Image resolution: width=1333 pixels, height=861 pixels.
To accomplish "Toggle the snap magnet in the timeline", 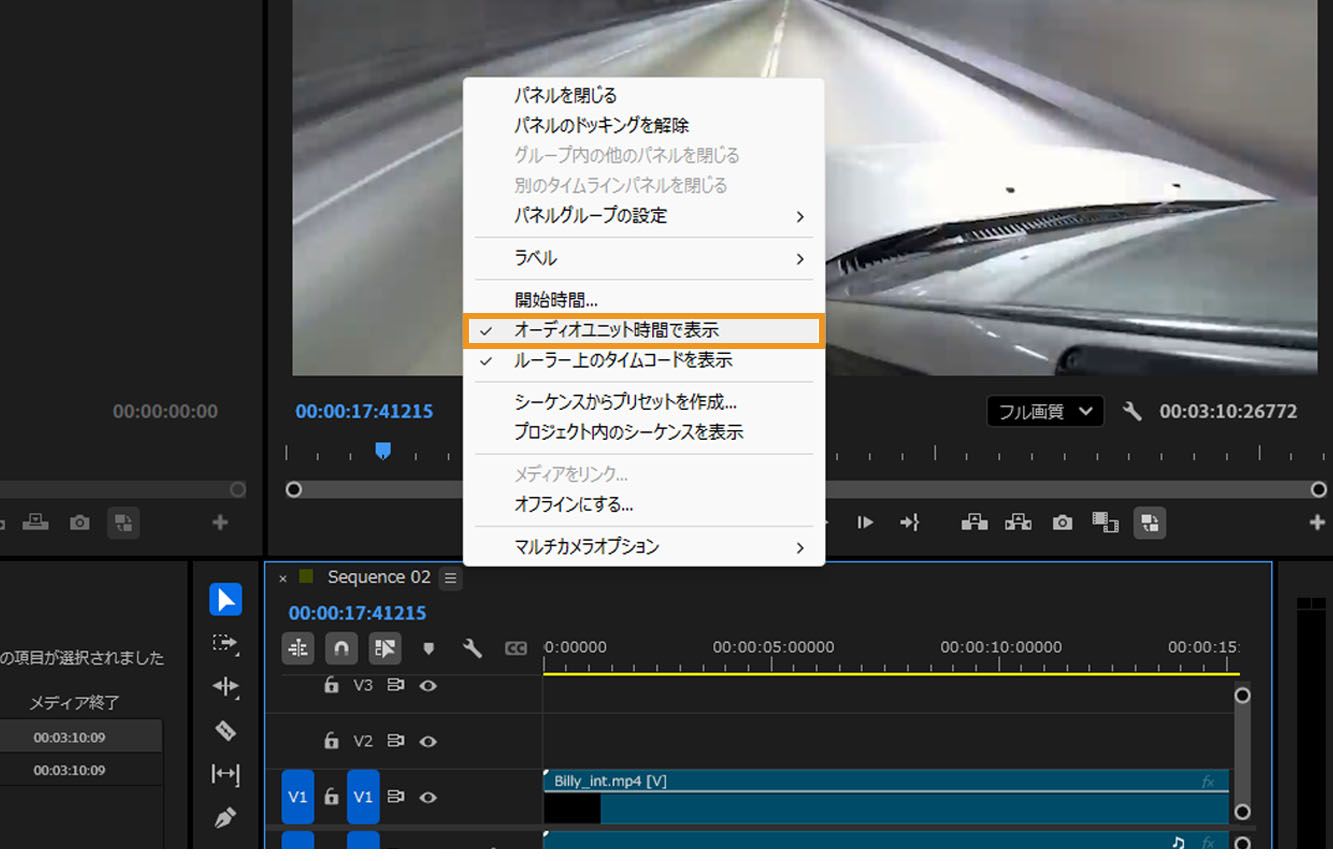I will (x=341, y=648).
